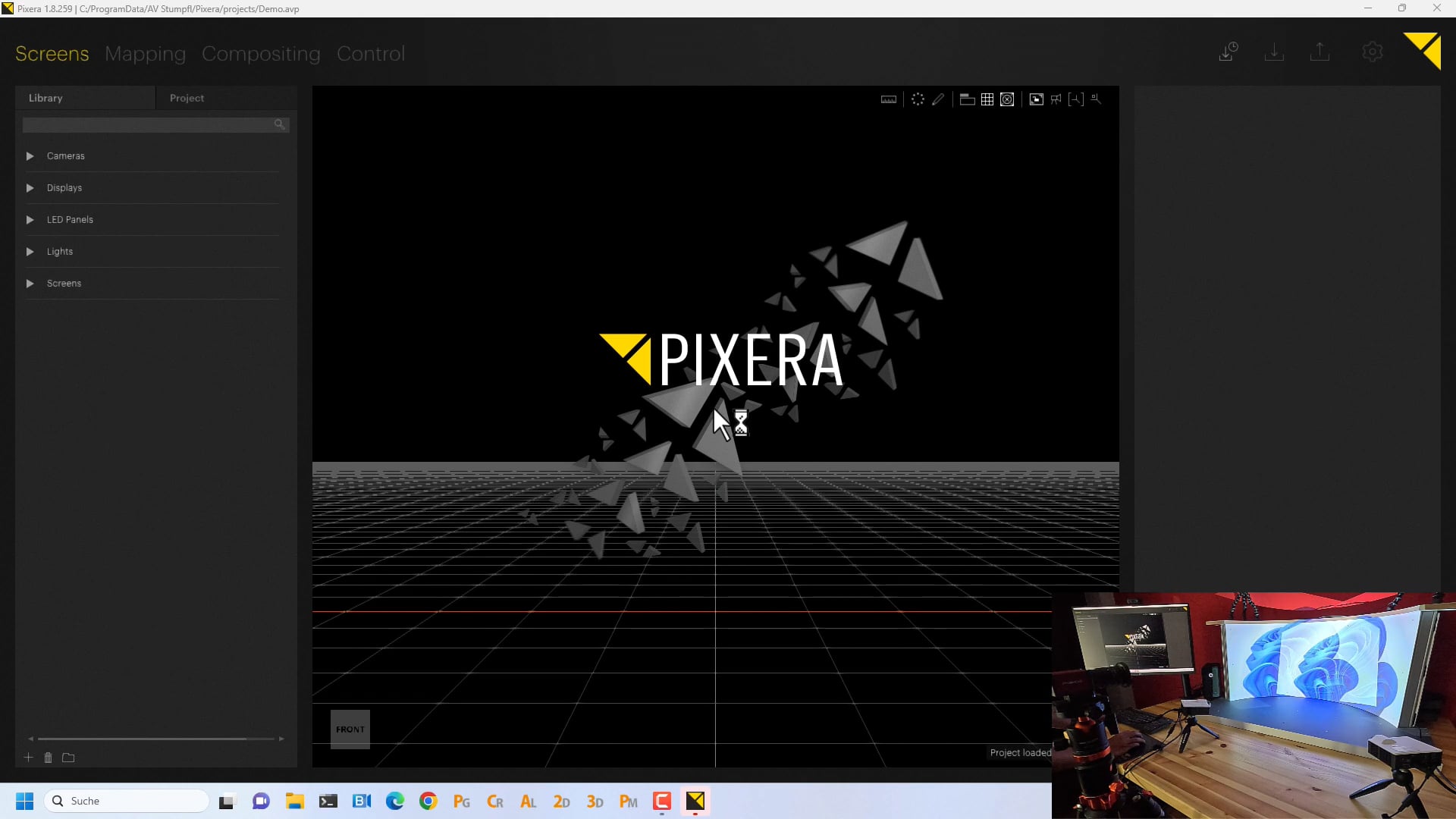Click the FRONT view cube button
The image size is (1456, 819).
pyautogui.click(x=350, y=730)
